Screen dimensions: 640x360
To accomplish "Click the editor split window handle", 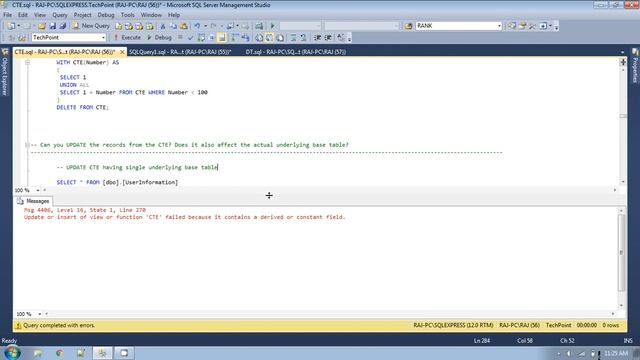I will tap(623, 62).
